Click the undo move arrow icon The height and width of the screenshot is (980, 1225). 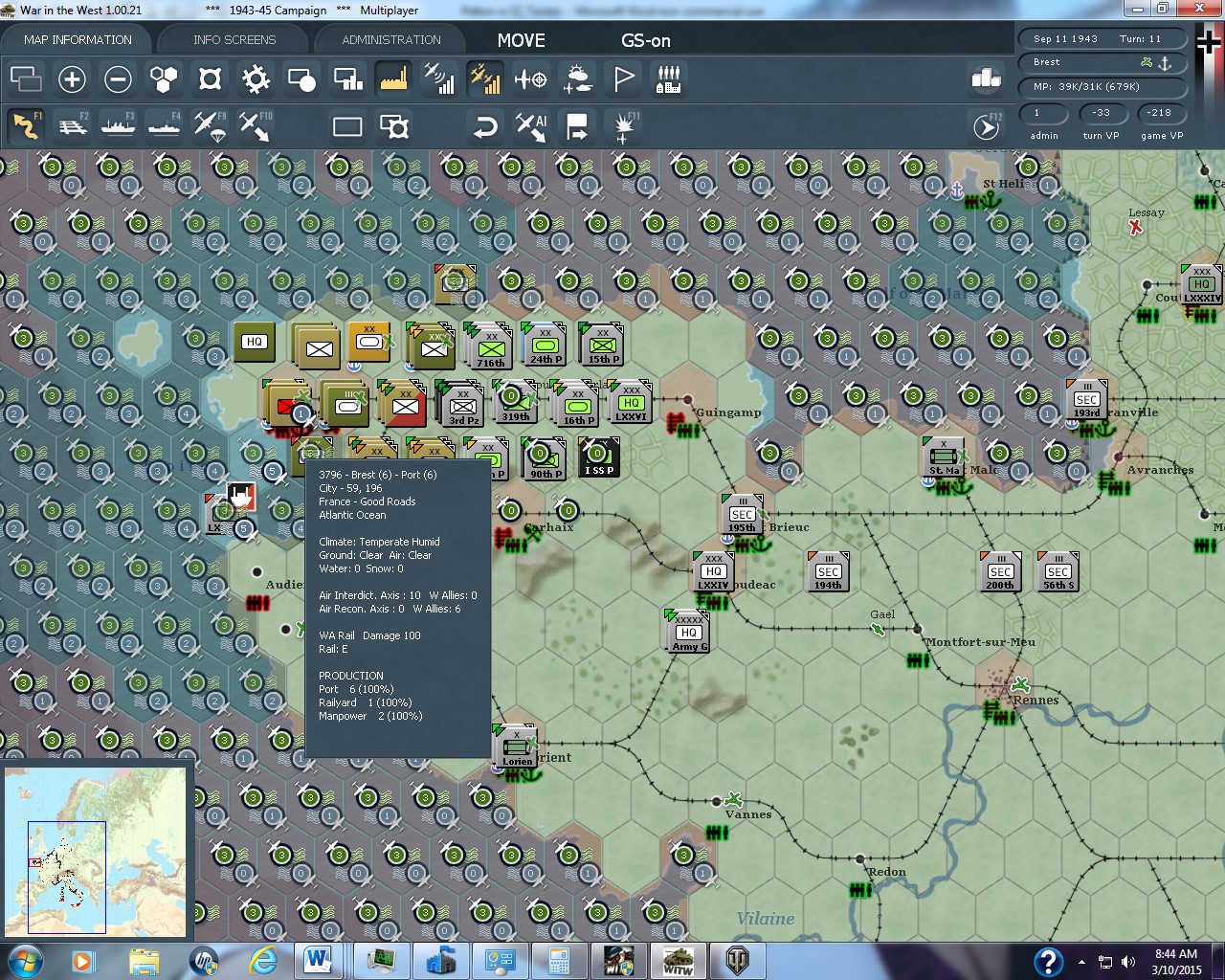[485, 126]
